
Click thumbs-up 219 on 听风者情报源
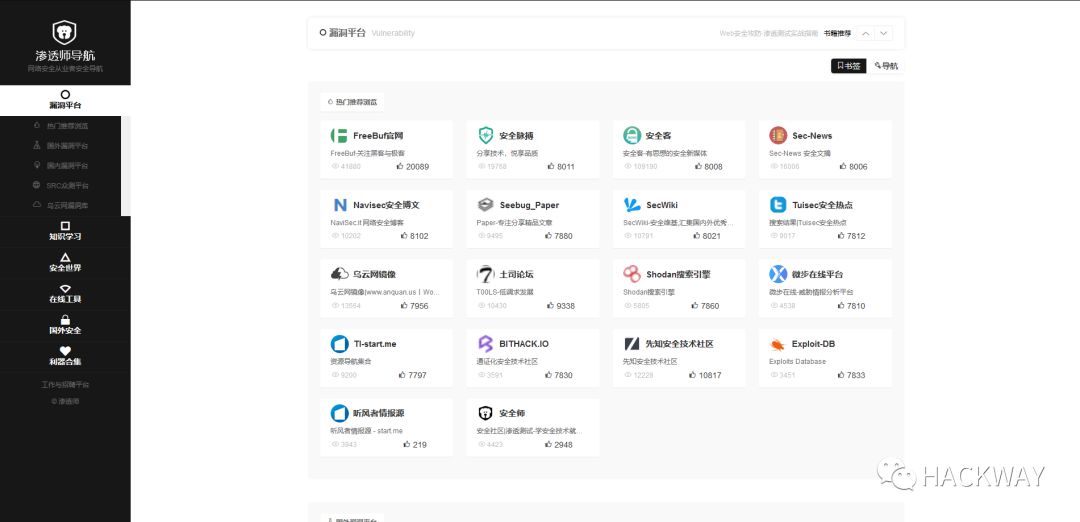click(415, 445)
